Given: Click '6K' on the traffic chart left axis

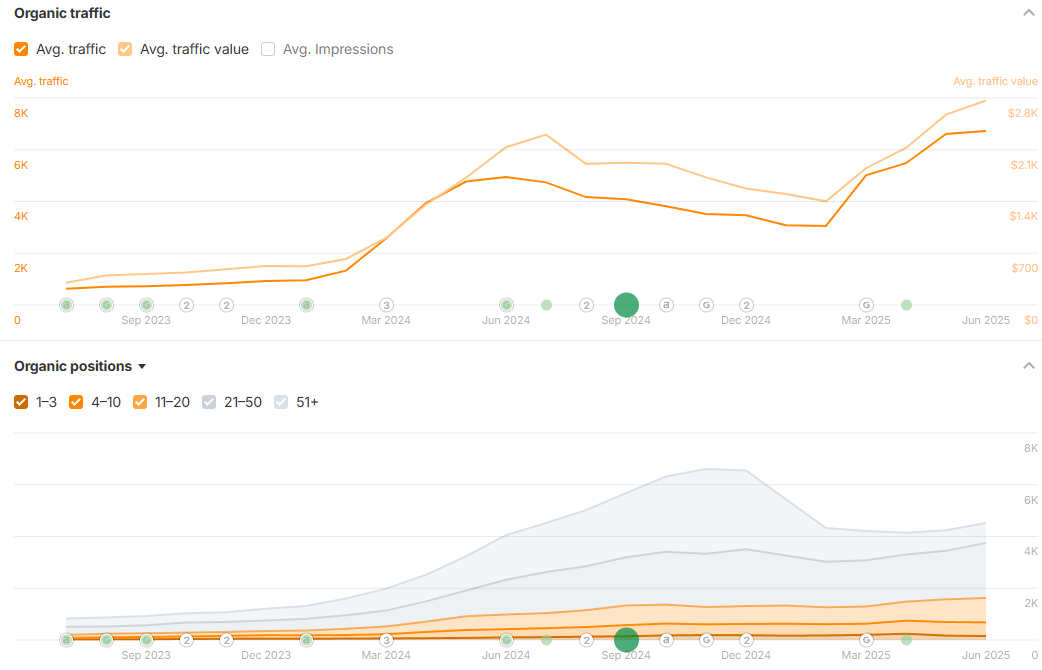Looking at the screenshot, I should point(21,166).
